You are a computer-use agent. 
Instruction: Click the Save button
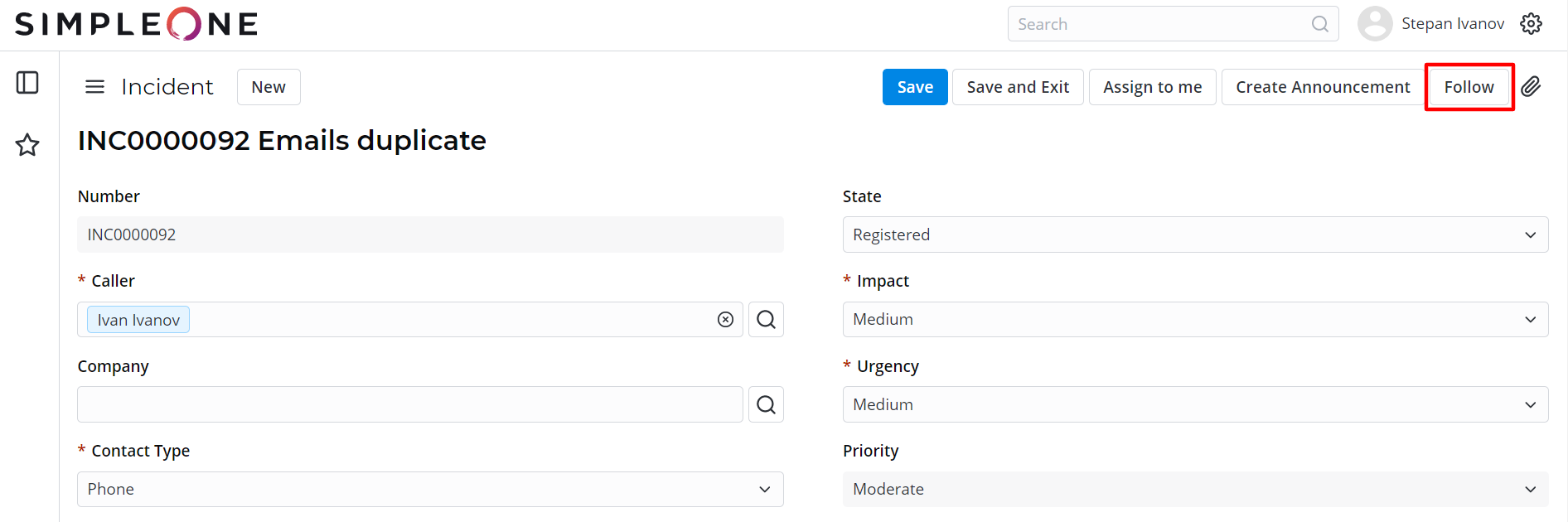tap(915, 87)
